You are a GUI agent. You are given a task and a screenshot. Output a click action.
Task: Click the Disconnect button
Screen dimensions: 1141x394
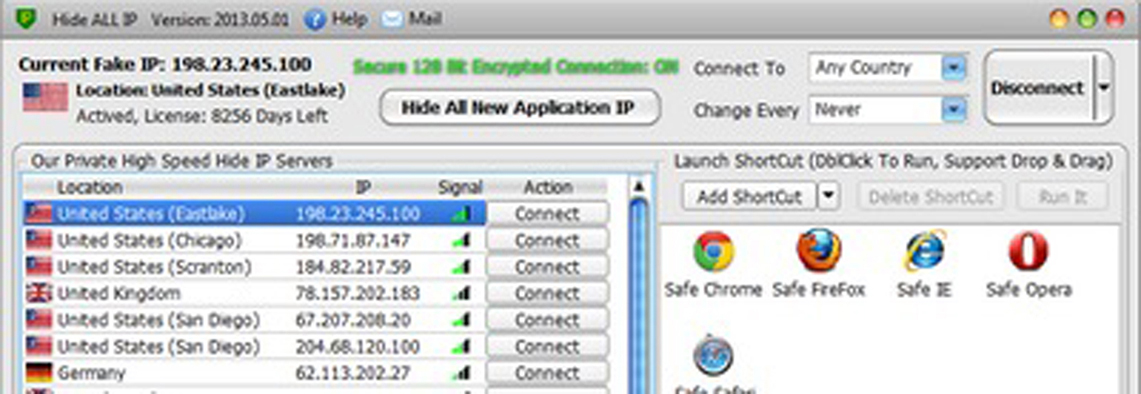coord(1038,88)
